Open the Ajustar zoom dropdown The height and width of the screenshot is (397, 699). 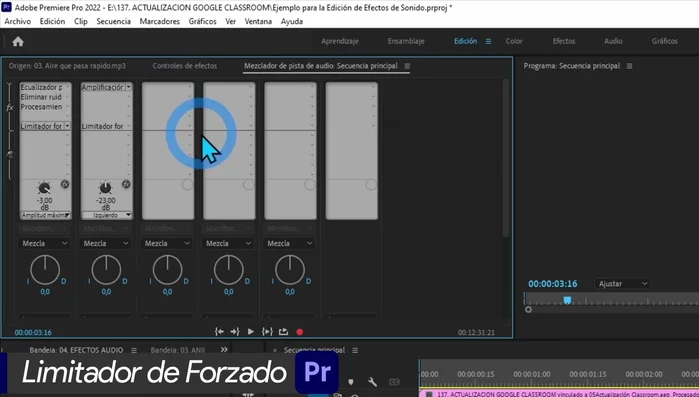(x=622, y=284)
